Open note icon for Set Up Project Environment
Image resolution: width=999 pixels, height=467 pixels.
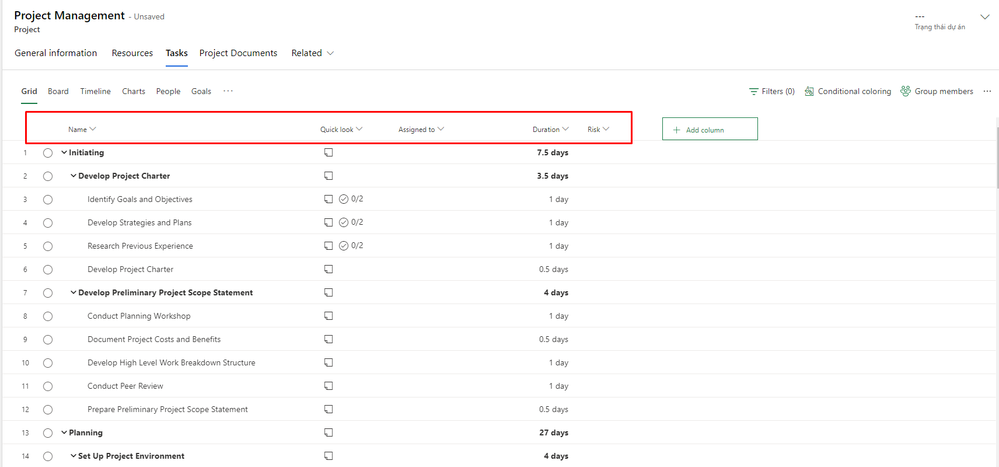coord(328,456)
